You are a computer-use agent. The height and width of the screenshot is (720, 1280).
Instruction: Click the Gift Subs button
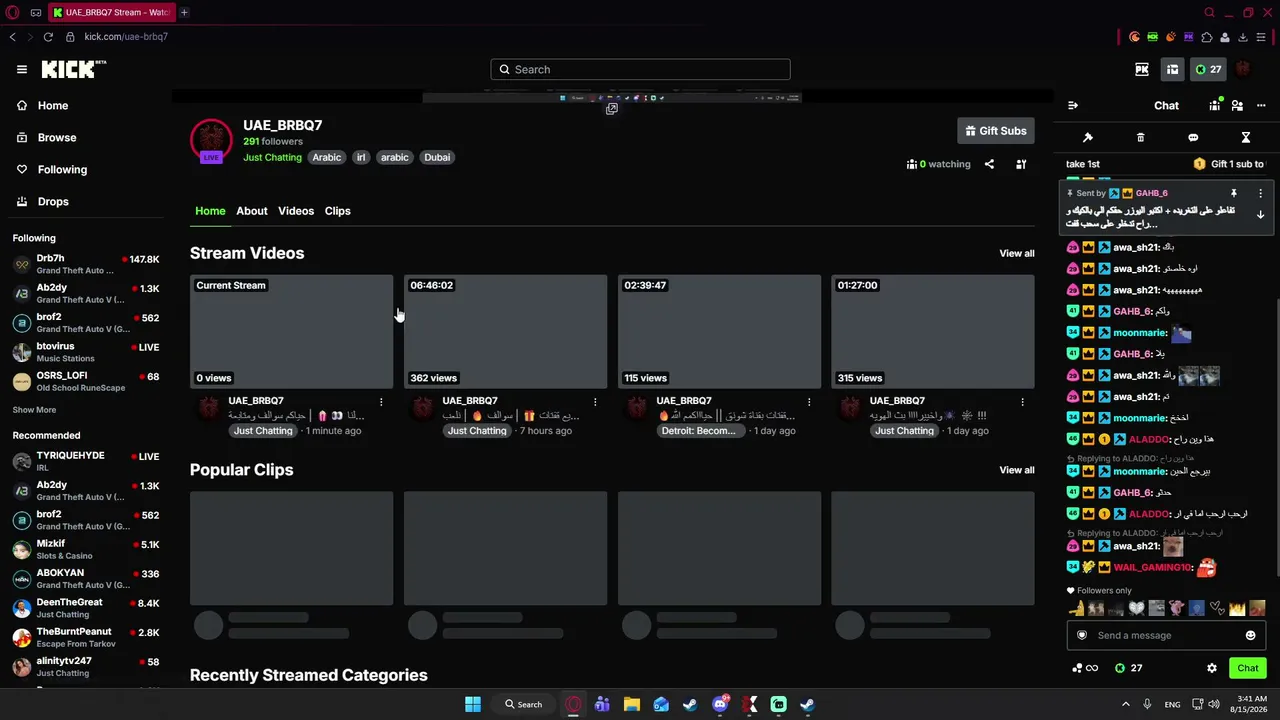pos(995,131)
